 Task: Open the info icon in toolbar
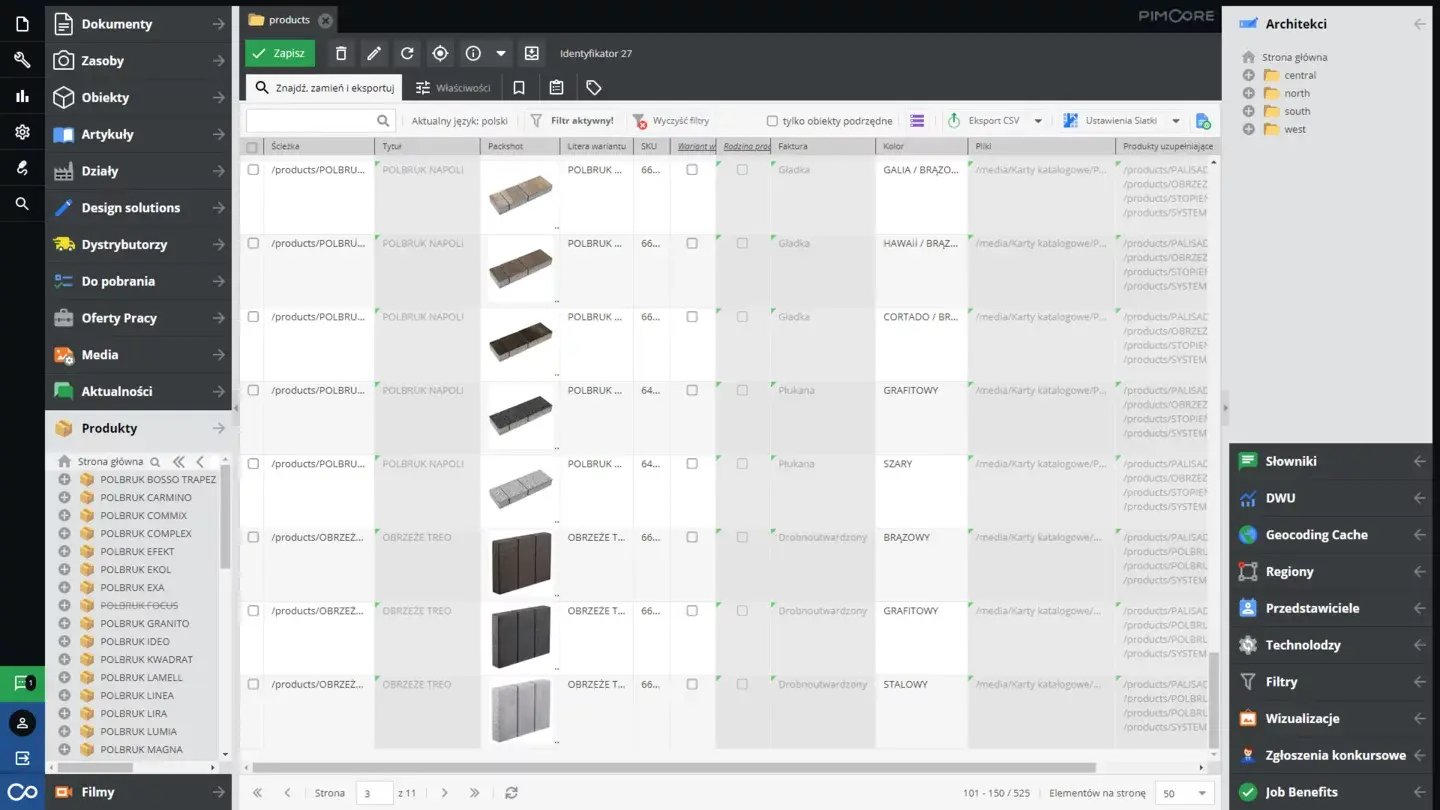pyautogui.click(x=473, y=54)
